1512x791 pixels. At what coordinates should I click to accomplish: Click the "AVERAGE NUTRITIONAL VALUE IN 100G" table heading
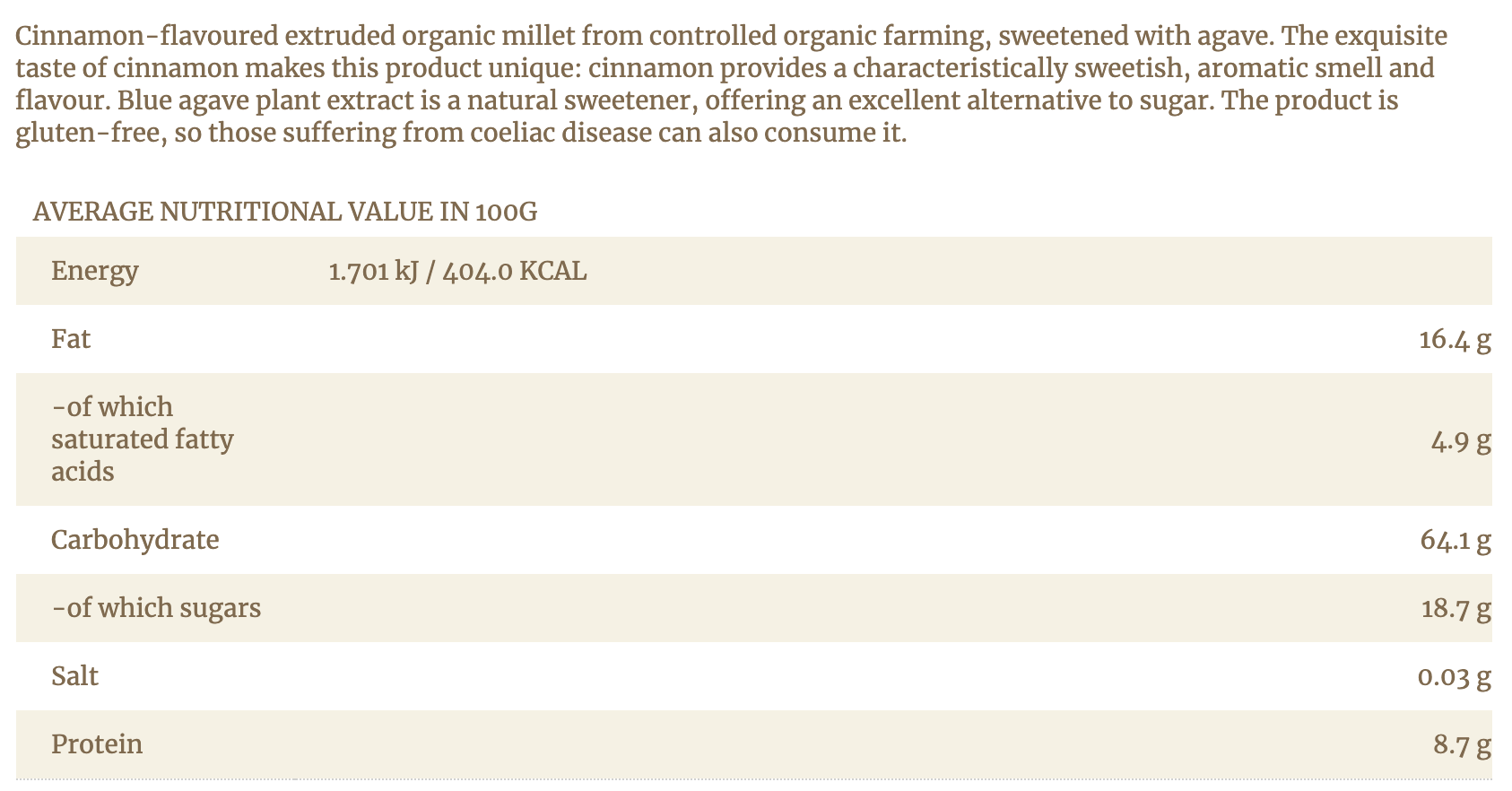point(284,212)
